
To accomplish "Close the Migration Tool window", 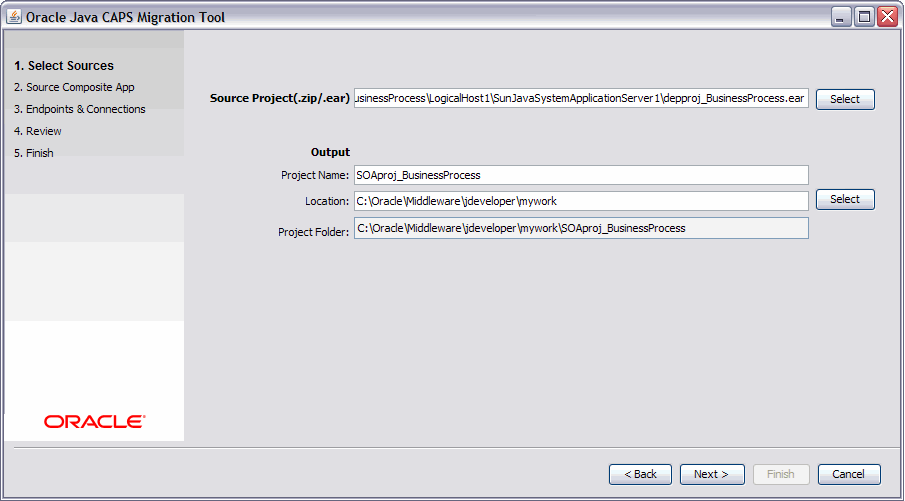I will click(887, 17).
